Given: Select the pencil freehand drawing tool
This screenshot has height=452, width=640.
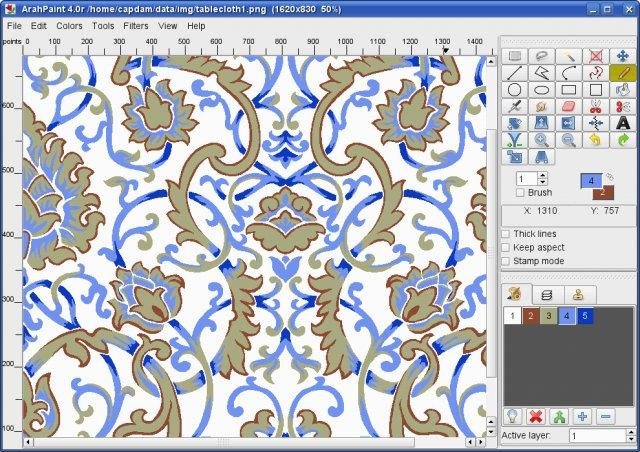Looking at the screenshot, I should (x=622, y=73).
